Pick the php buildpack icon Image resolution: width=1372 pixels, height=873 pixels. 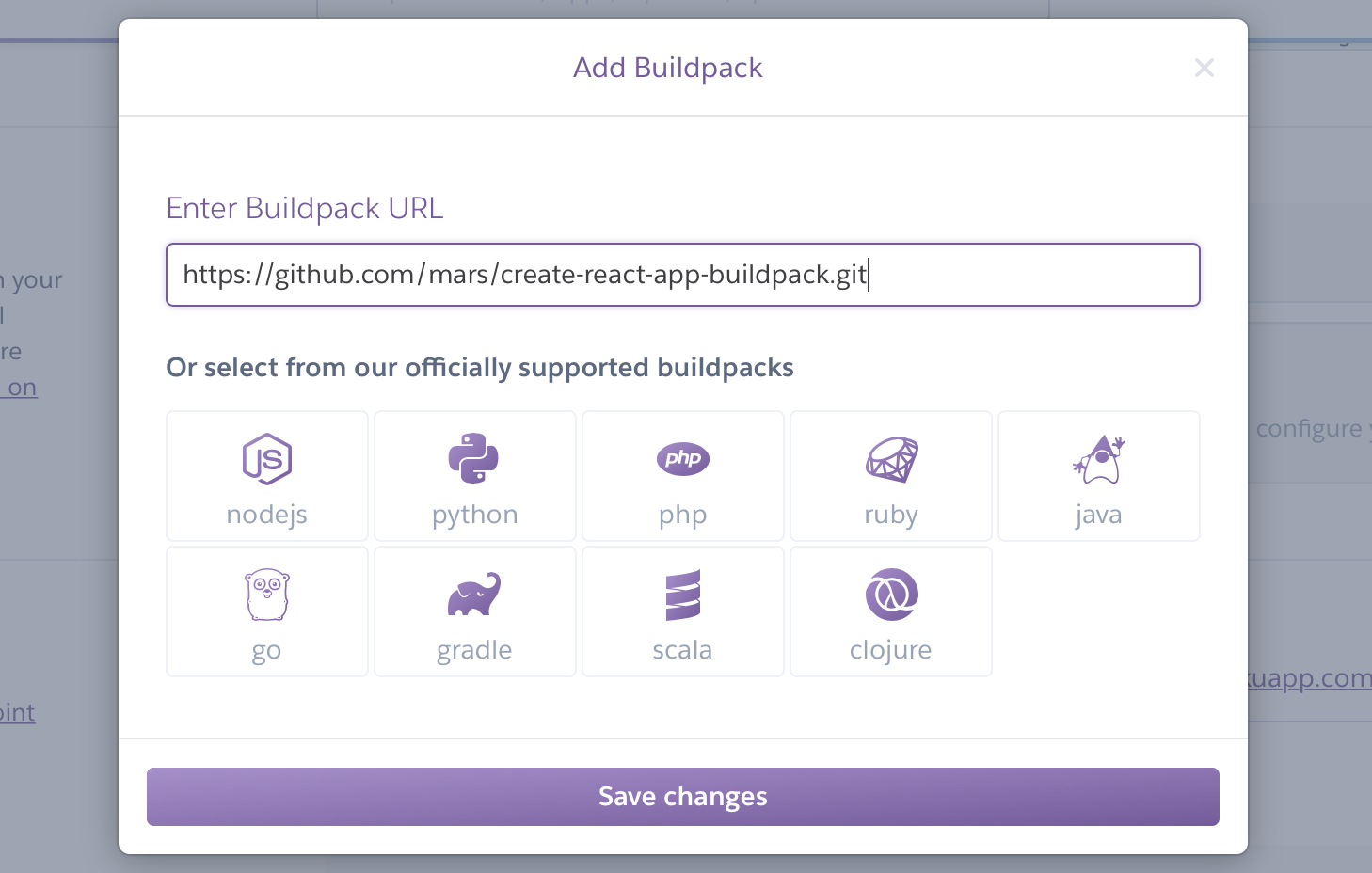683,476
